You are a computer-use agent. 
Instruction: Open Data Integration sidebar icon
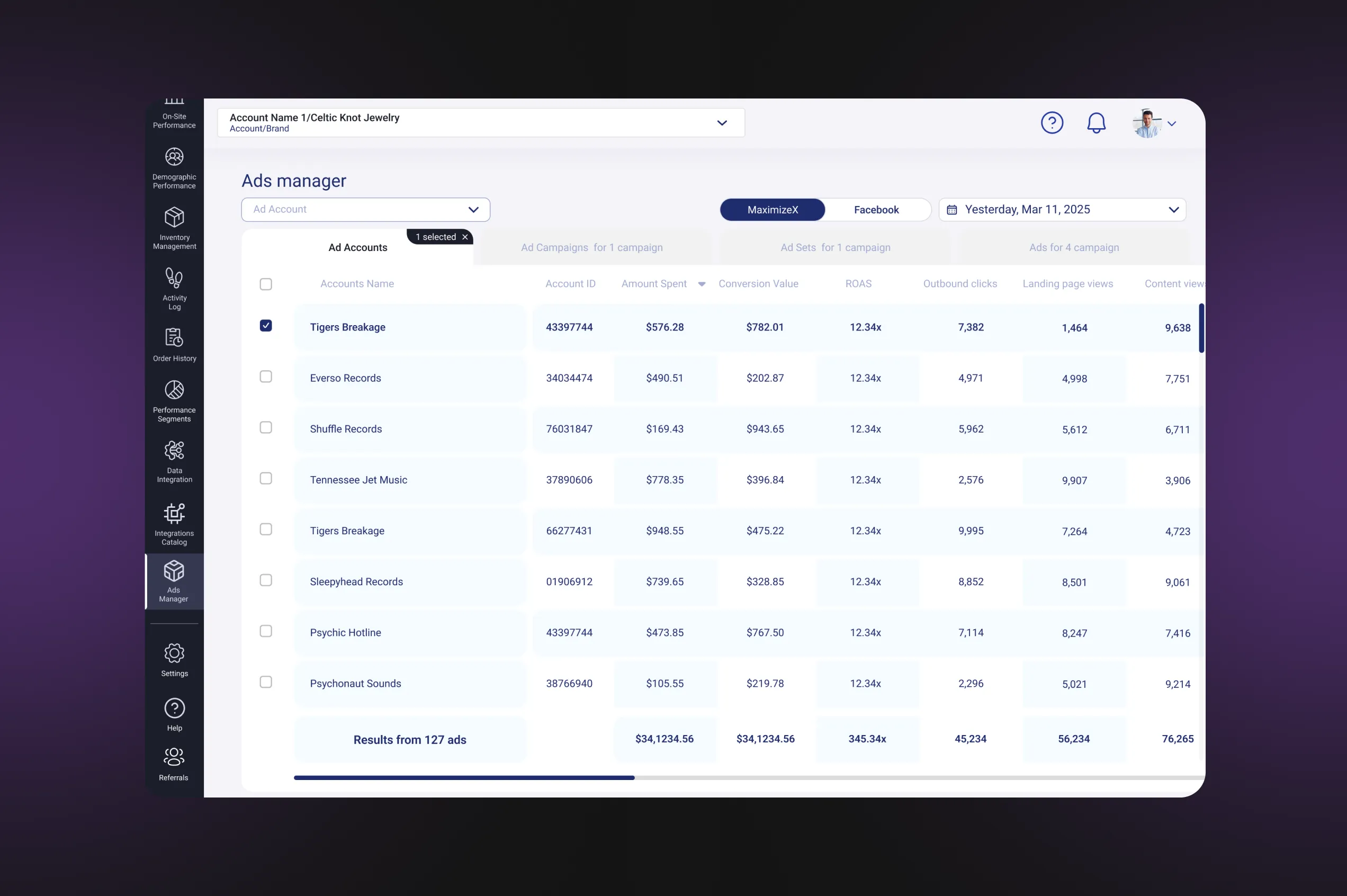pos(174,451)
